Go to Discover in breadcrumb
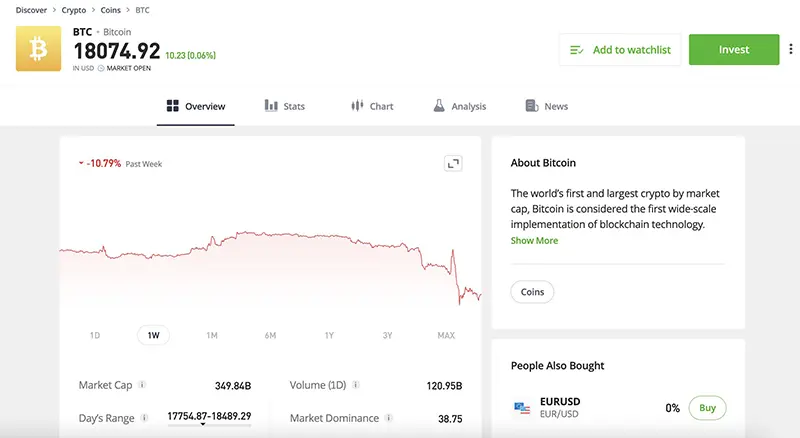800x438 pixels. [31, 10]
